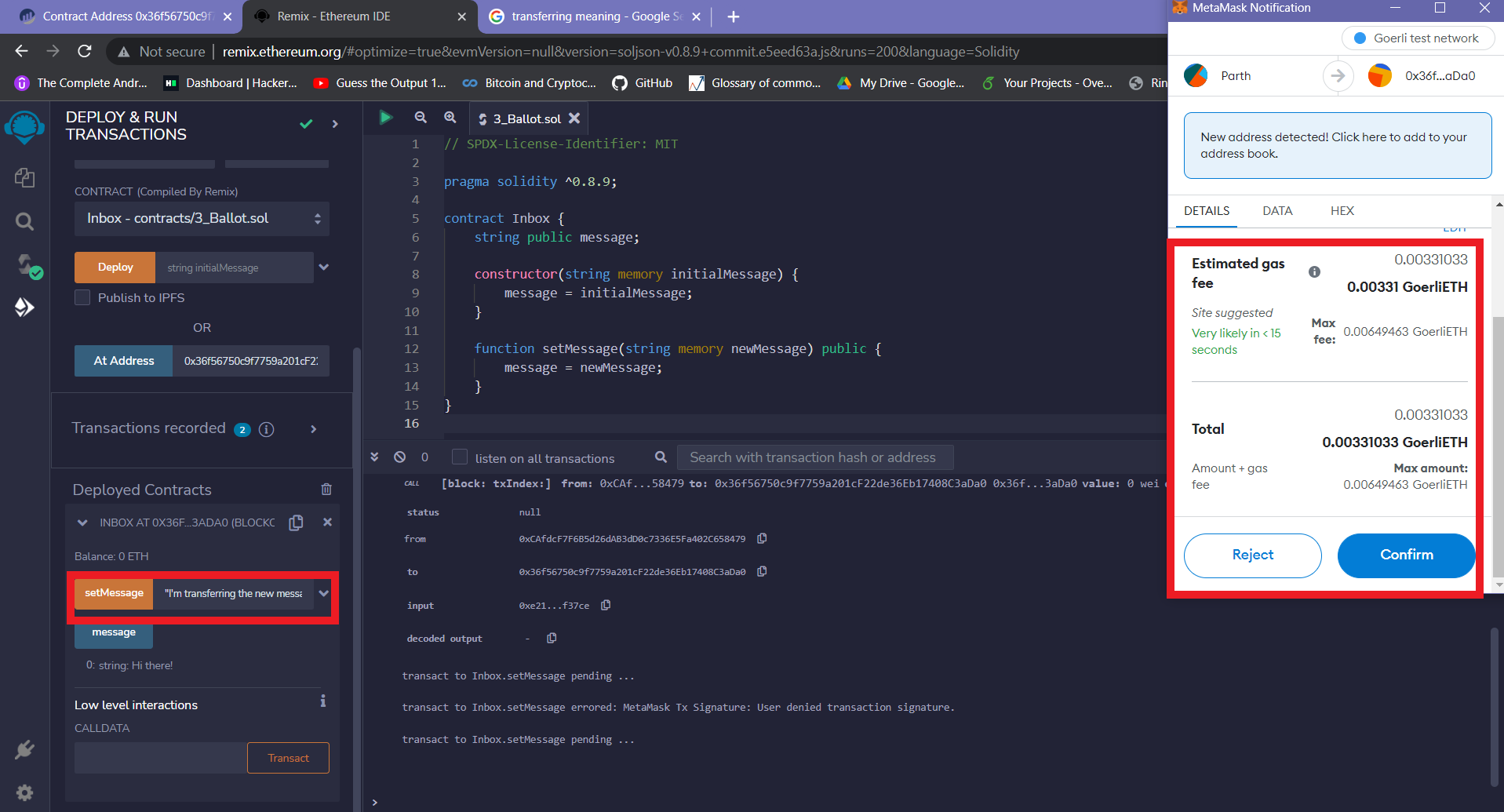Image resolution: width=1504 pixels, height=812 pixels.
Task: Open the File explorers sidebar icon
Action: click(24, 178)
